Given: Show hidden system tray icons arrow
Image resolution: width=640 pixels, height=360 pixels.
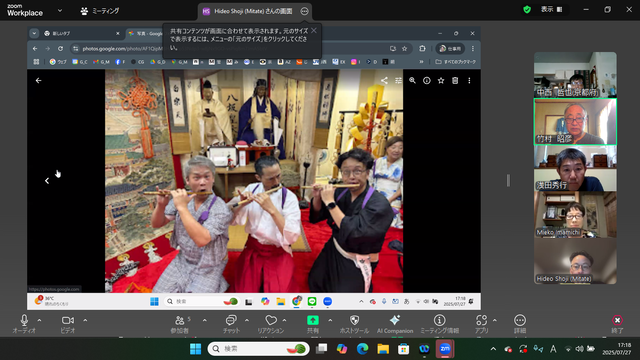Looking at the screenshot, I should [493, 349].
